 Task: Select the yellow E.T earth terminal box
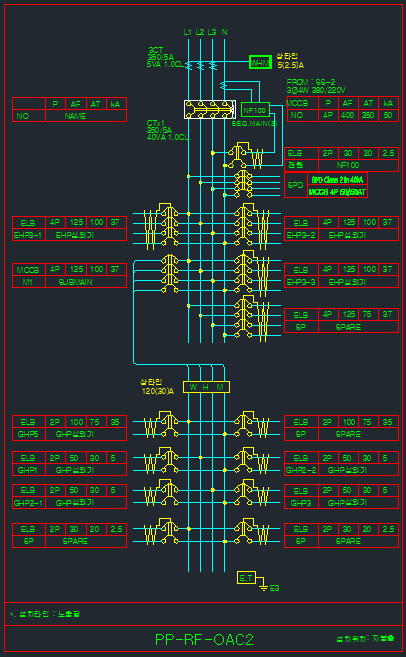pos(246,578)
